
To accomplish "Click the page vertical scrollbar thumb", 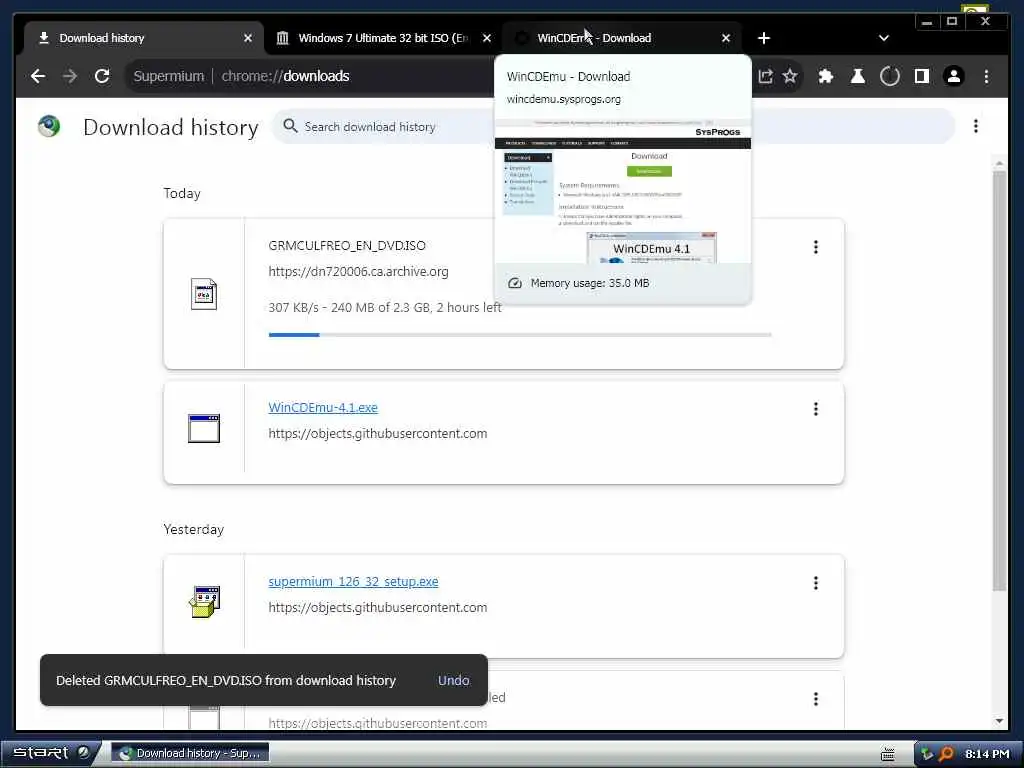I will click(x=999, y=381).
